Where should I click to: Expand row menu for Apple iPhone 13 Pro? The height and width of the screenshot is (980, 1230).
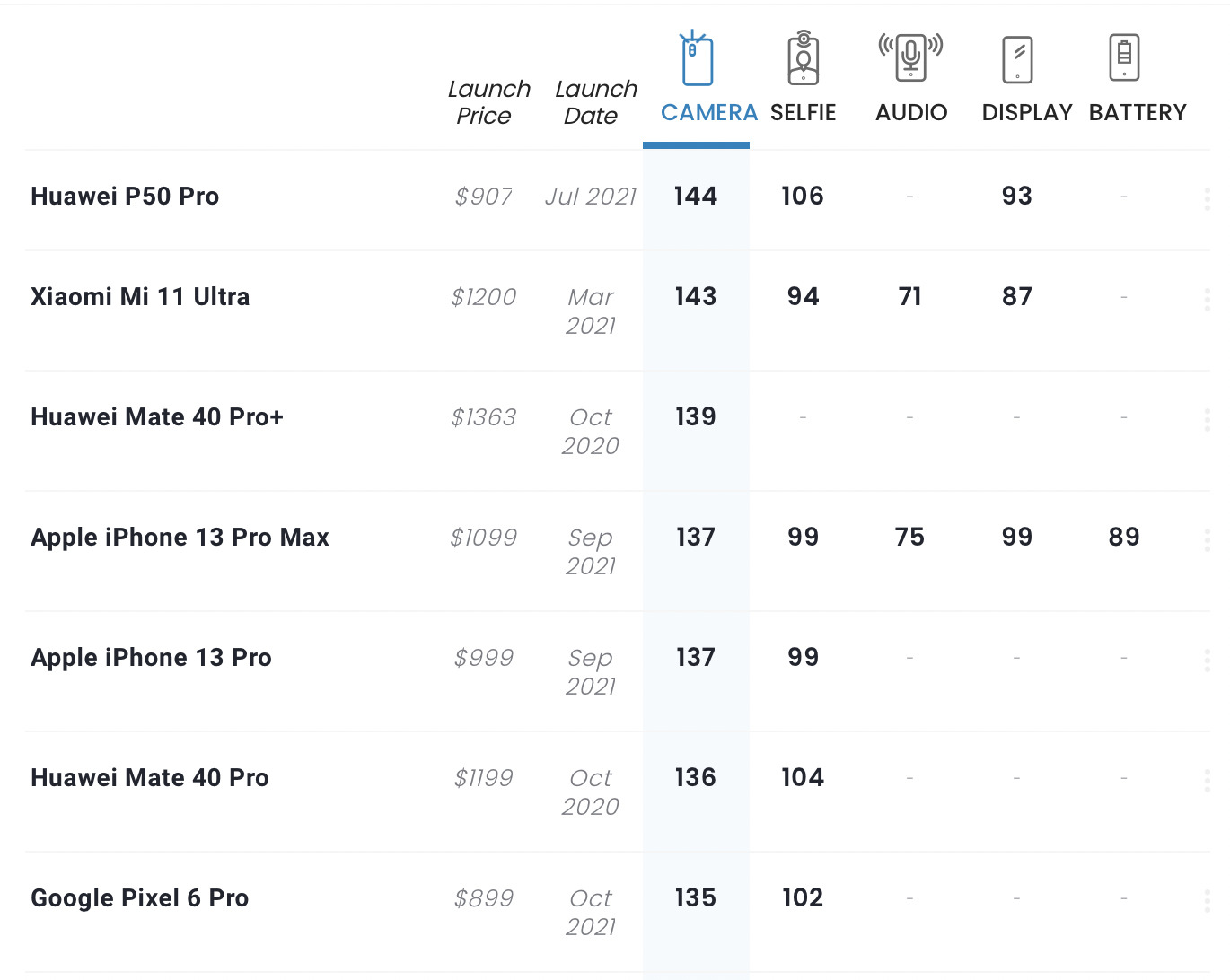pos(1207,660)
